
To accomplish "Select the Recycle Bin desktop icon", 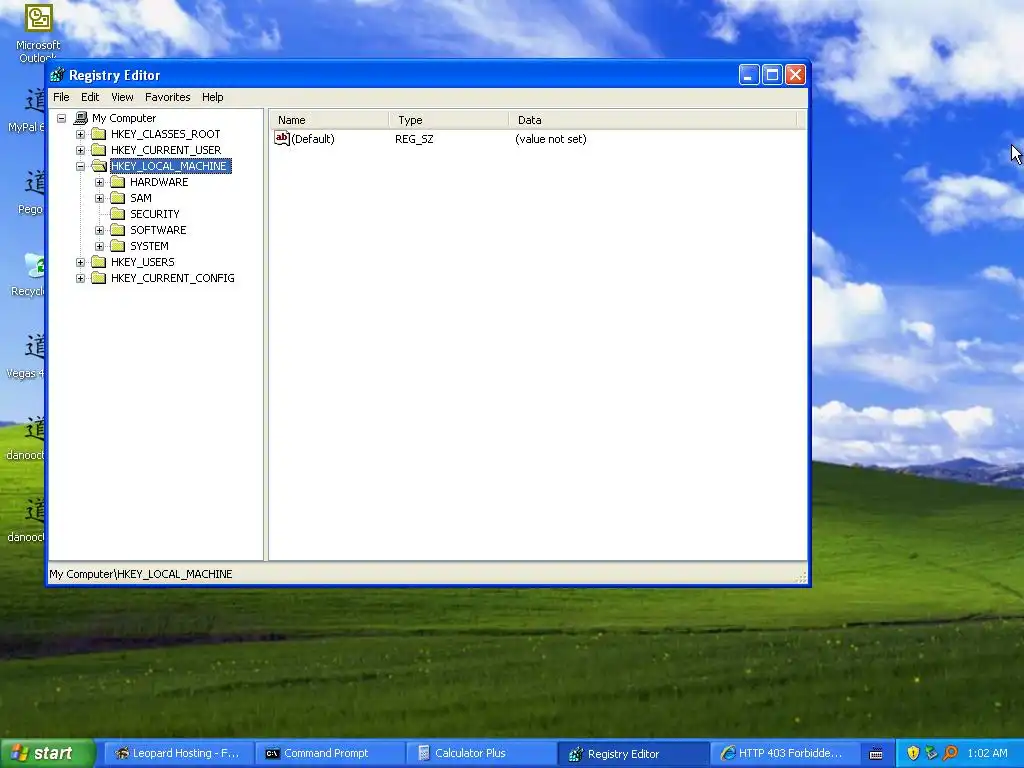I will [x=35, y=266].
